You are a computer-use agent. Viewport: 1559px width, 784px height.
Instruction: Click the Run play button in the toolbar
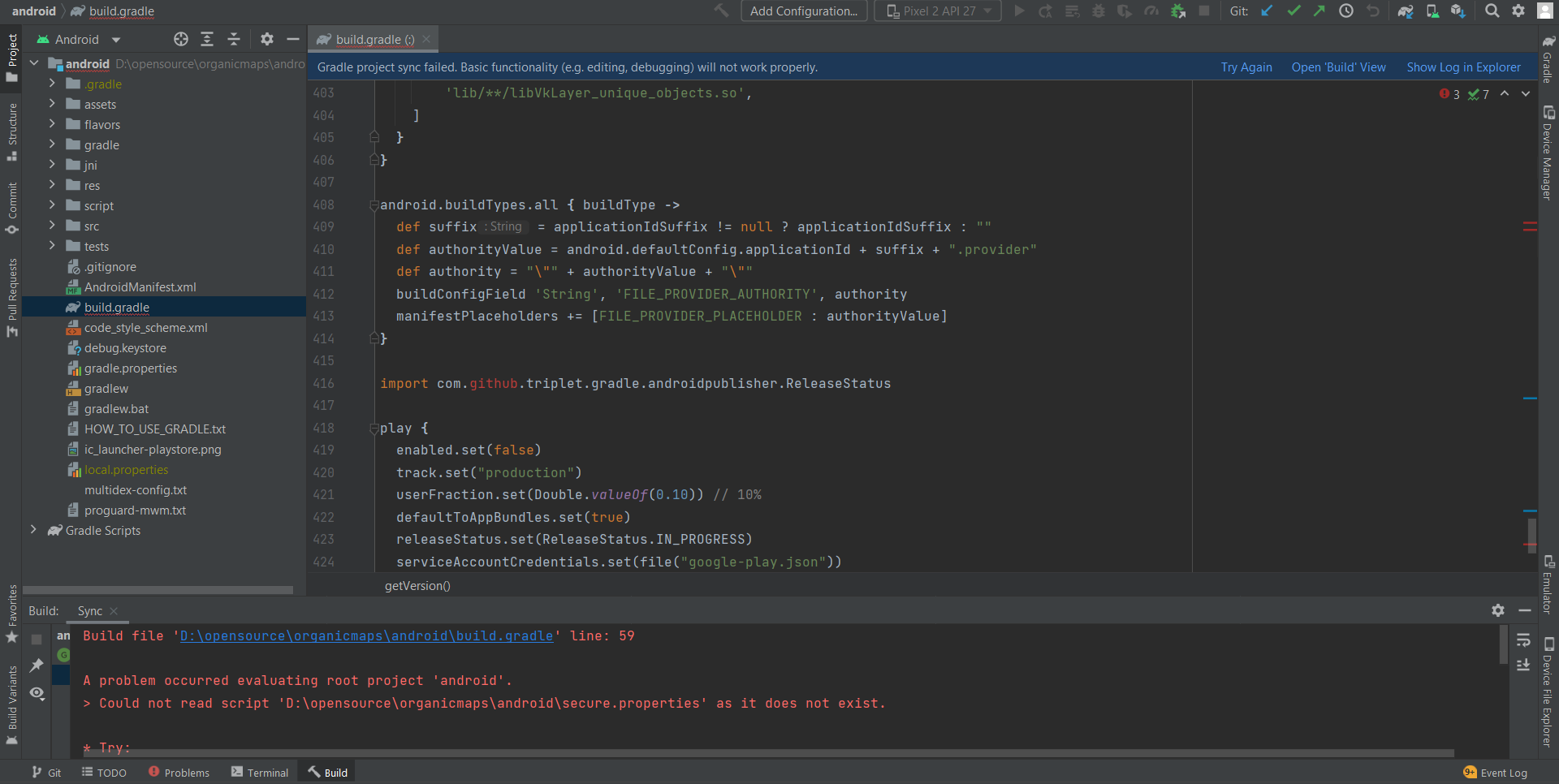tap(1020, 11)
